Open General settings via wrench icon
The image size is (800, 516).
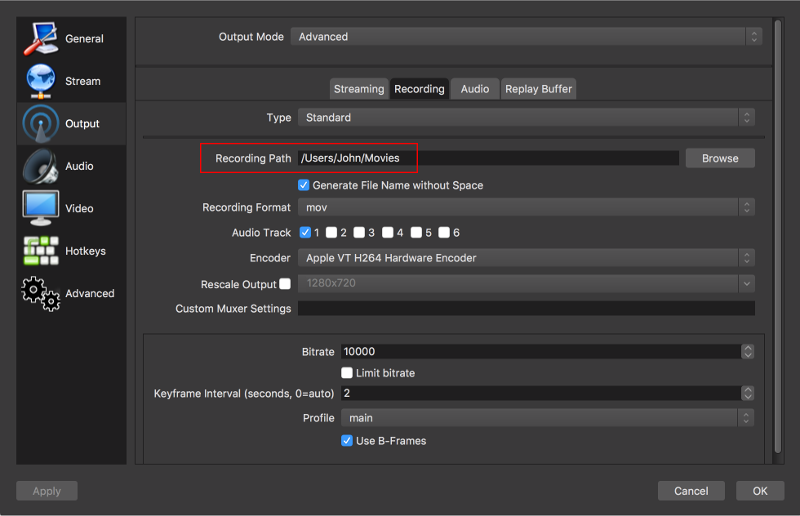click(x=41, y=38)
